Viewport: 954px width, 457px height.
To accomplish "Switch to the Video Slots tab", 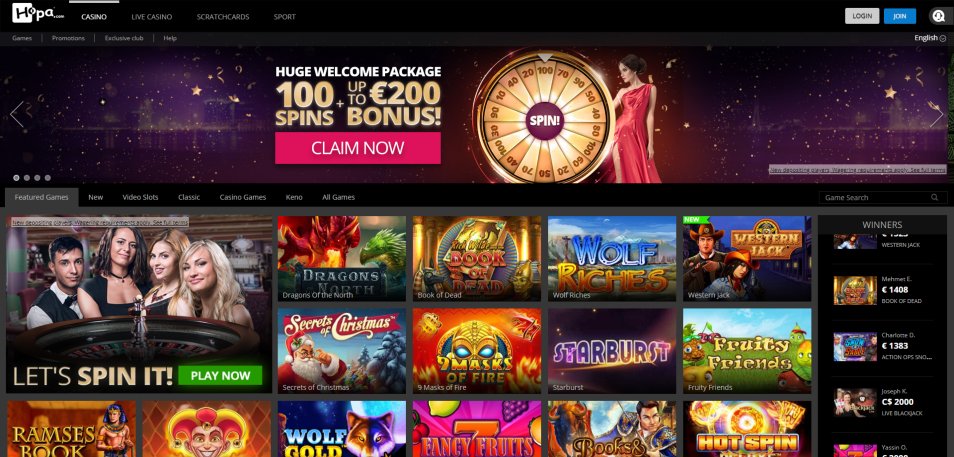I will tap(140, 197).
